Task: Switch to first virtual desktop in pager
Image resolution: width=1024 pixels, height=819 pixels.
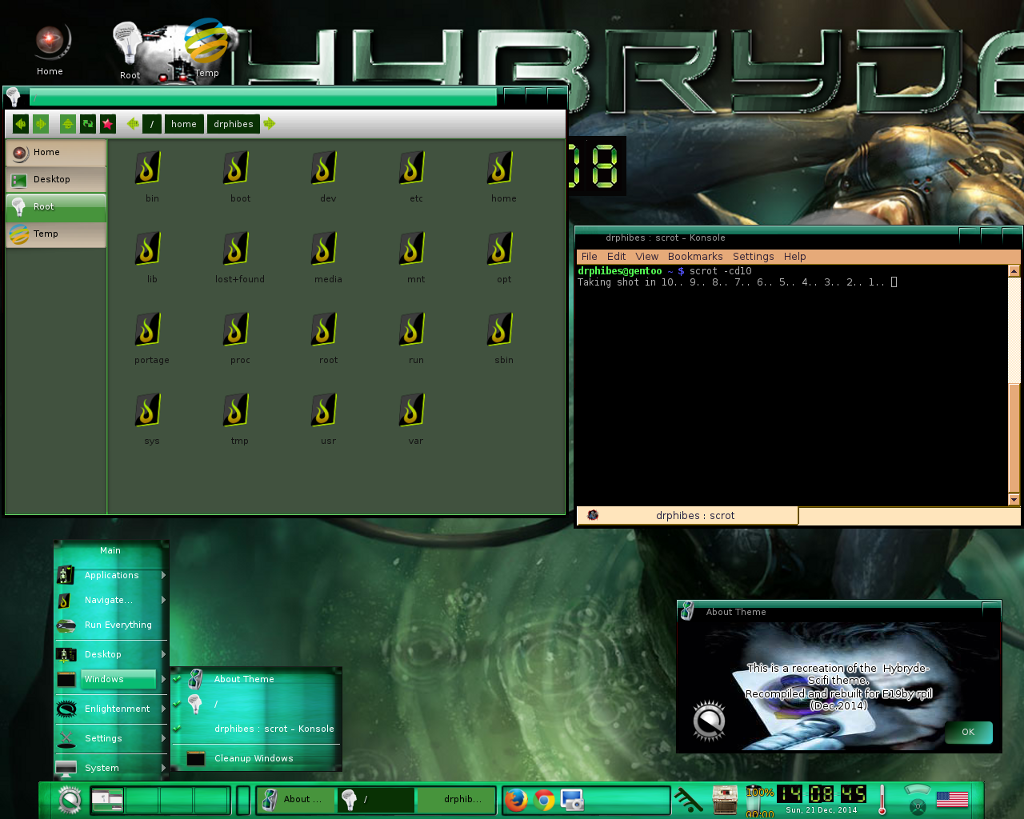Action: [107, 799]
